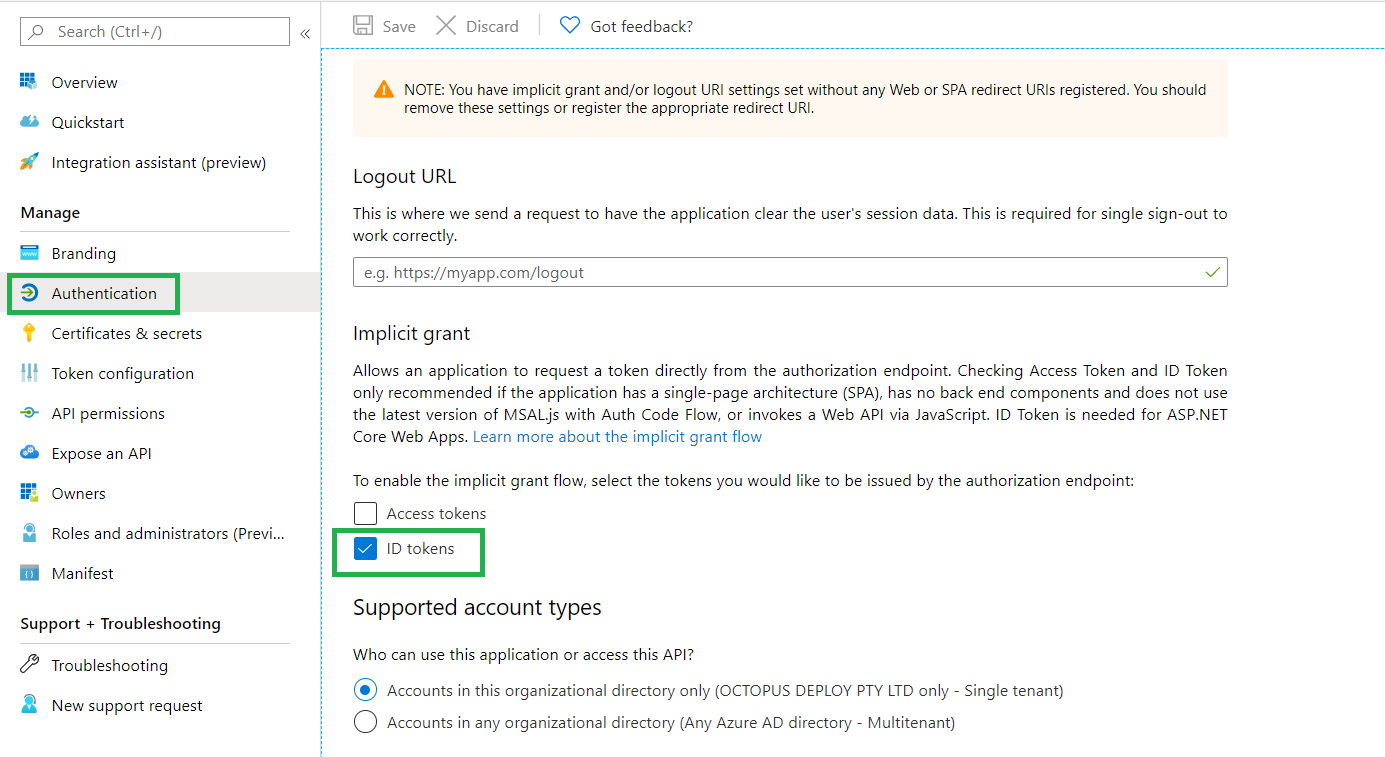Enable the Access tokens checkbox
Image resolution: width=1385 pixels, height=757 pixels.
click(365, 512)
